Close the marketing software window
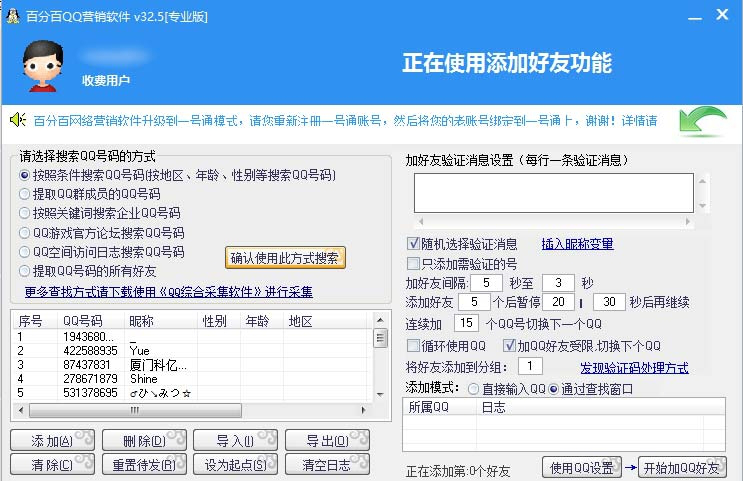Image resolution: width=743 pixels, height=500 pixels. pos(722,15)
